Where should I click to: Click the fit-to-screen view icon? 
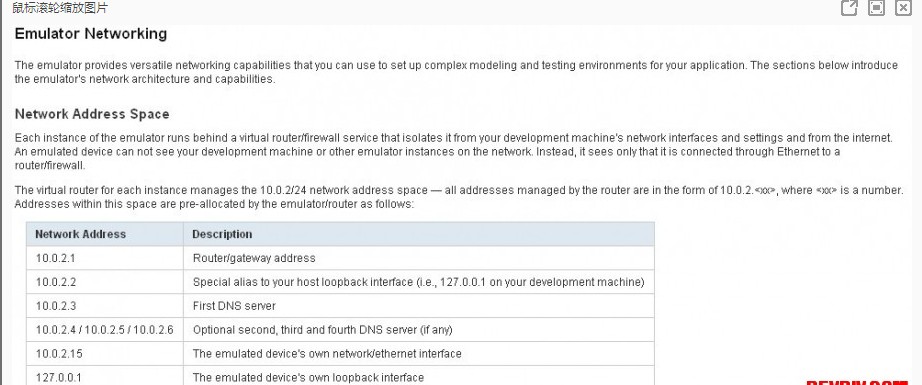[x=877, y=8]
